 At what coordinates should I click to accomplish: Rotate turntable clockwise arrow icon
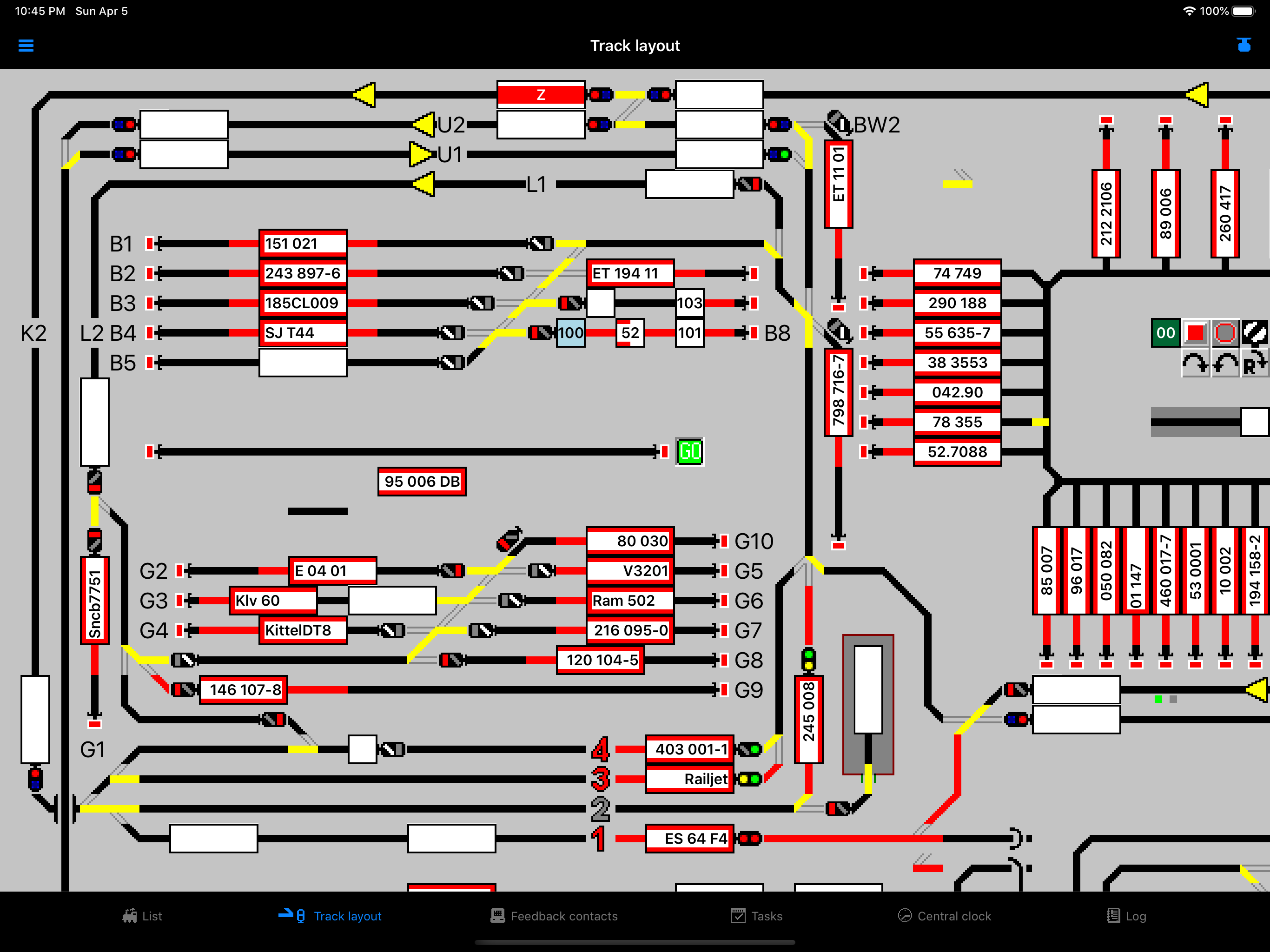1195,364
